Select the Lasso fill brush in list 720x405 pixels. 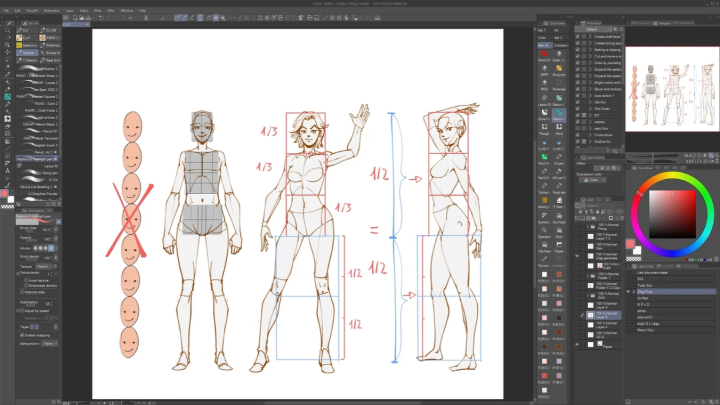[x=38, y=166]
